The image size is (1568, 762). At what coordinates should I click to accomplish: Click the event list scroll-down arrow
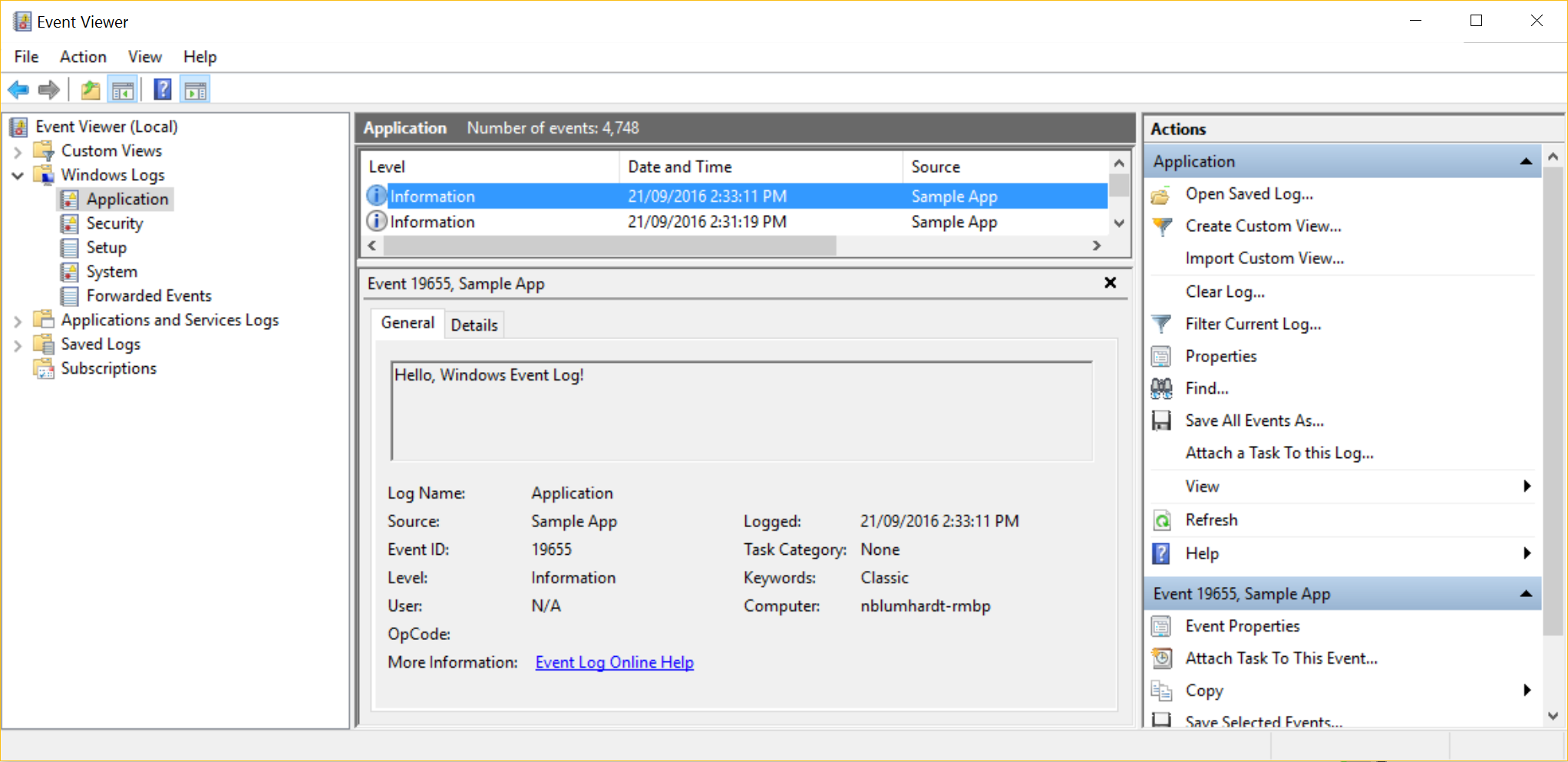click(x=1119, y=223)
